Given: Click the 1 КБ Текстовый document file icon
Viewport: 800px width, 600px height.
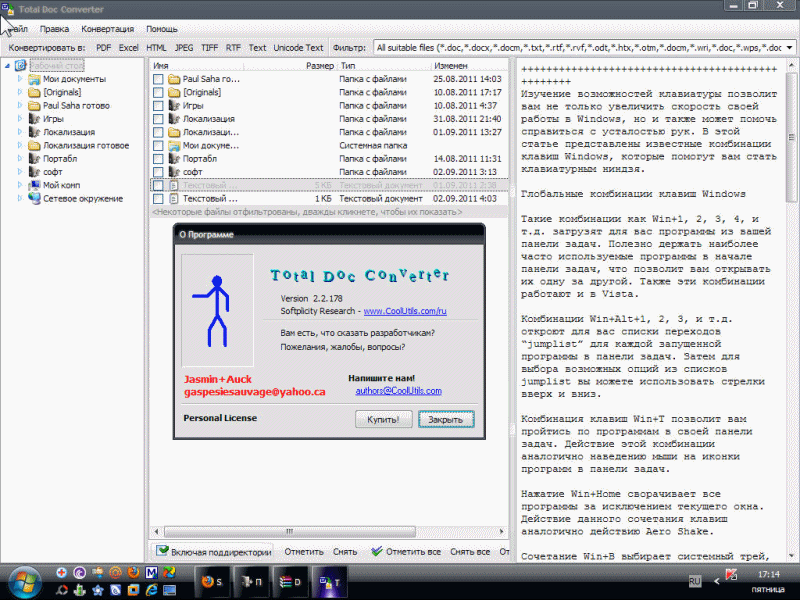Looking at the screenshot, I should pos(174,198).
